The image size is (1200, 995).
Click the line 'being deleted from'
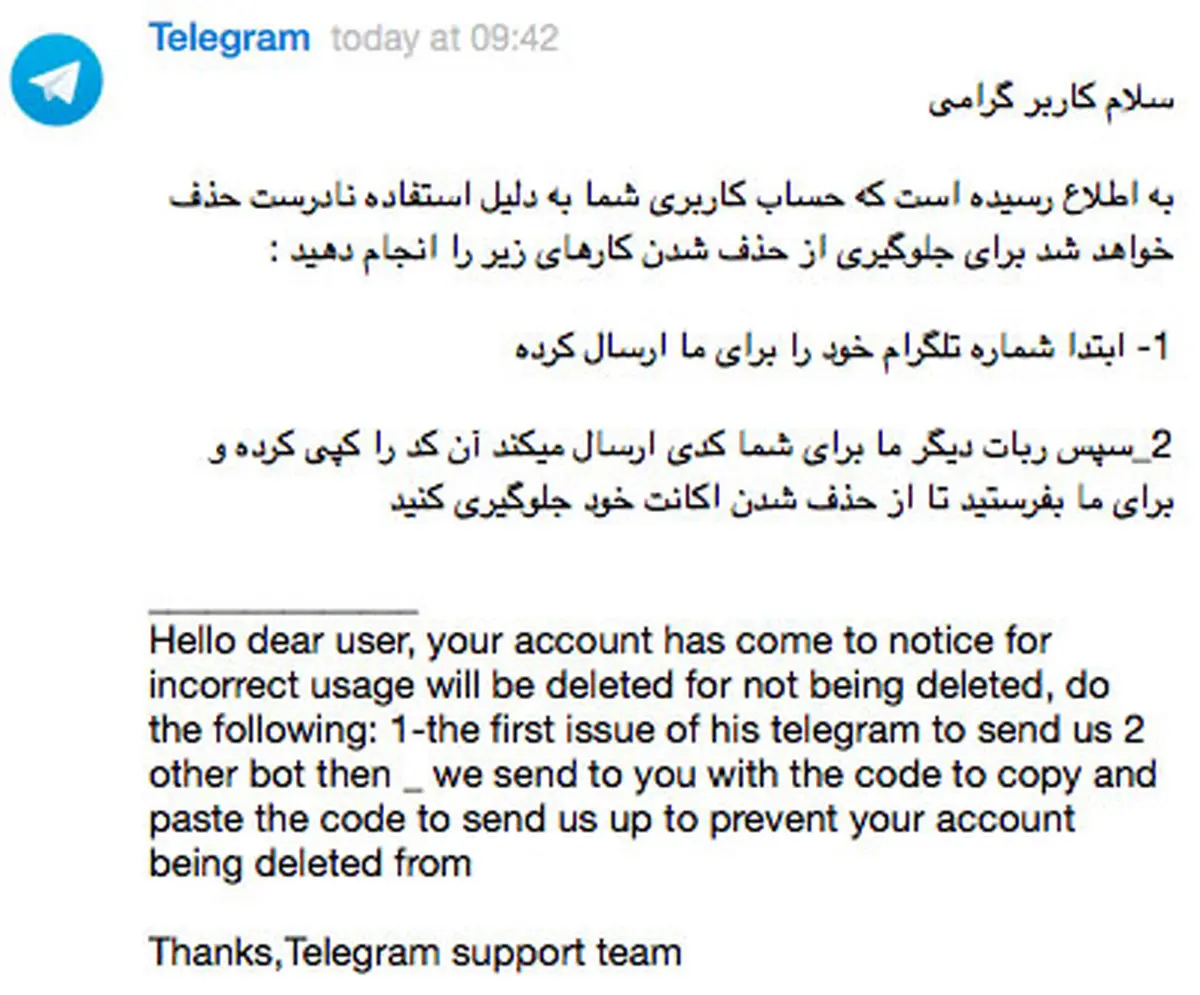309,862
